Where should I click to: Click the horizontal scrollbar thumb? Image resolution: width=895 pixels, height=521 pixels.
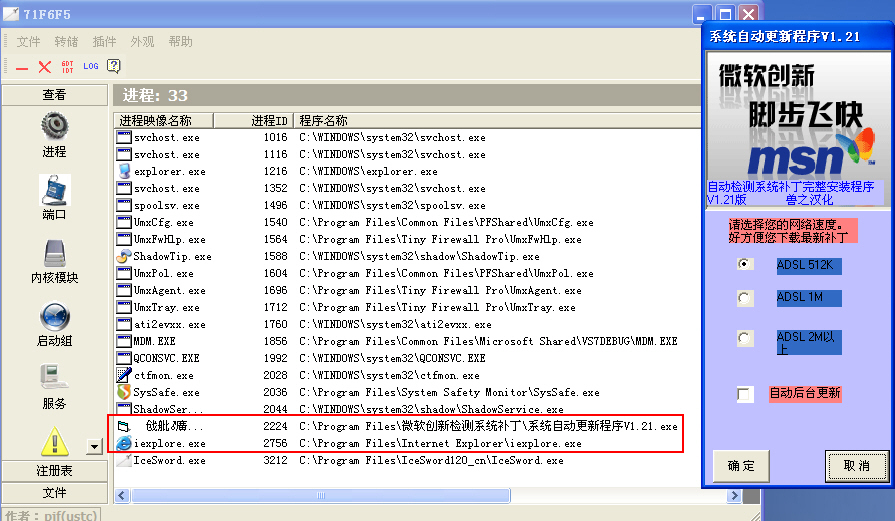[x=321, y=495]
